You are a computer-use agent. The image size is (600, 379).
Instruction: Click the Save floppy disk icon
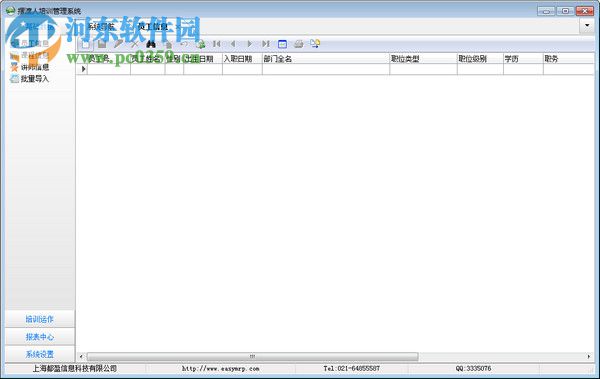pos(102,44)
